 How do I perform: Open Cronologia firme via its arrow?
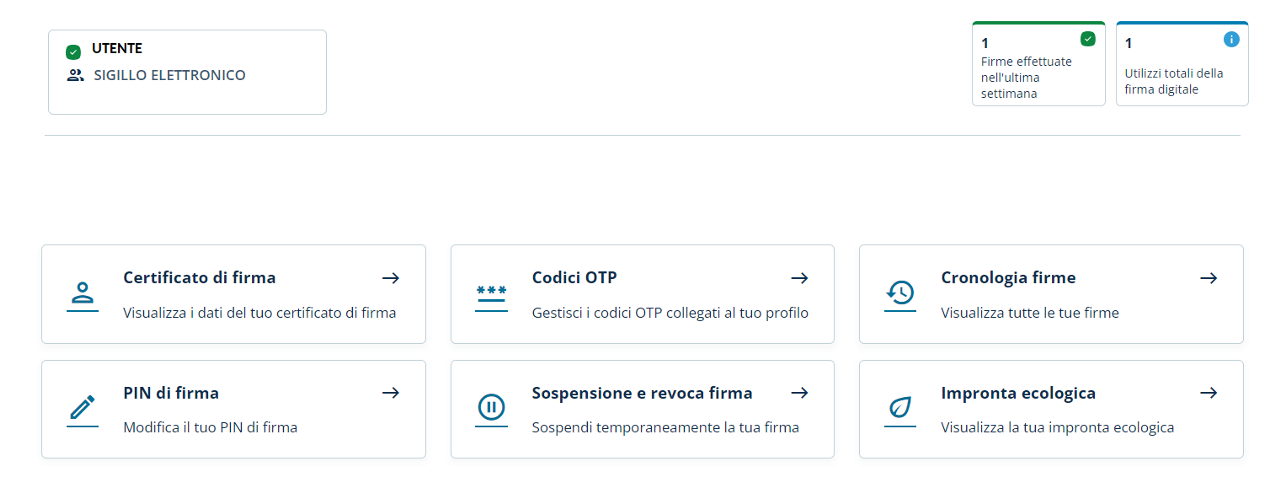pos(1208,278)
